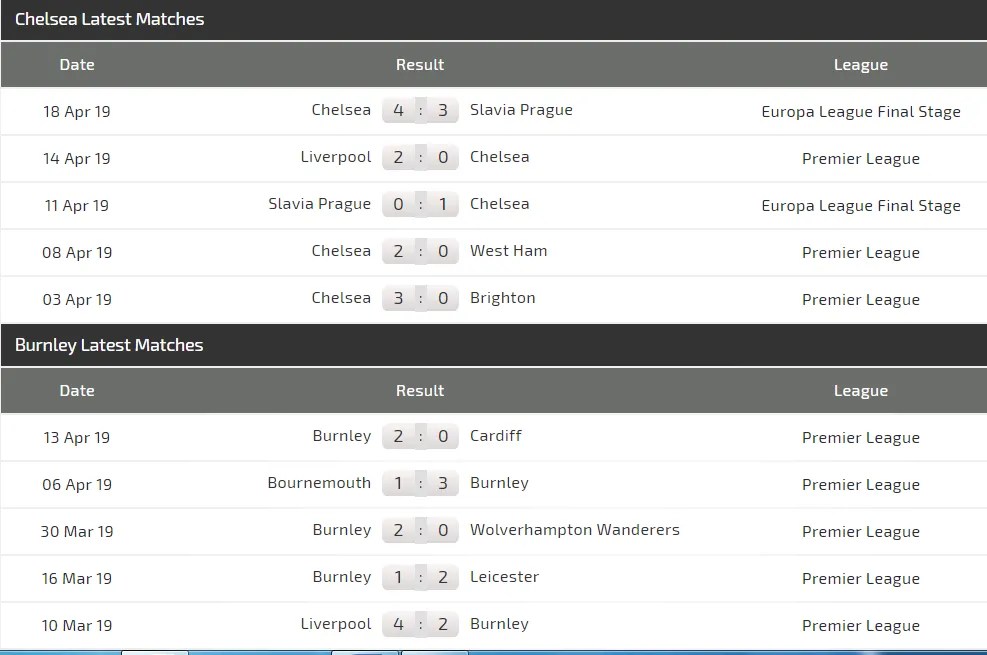987x655 pixels.
Task: Click Cardiff team name
Action: 496,436
